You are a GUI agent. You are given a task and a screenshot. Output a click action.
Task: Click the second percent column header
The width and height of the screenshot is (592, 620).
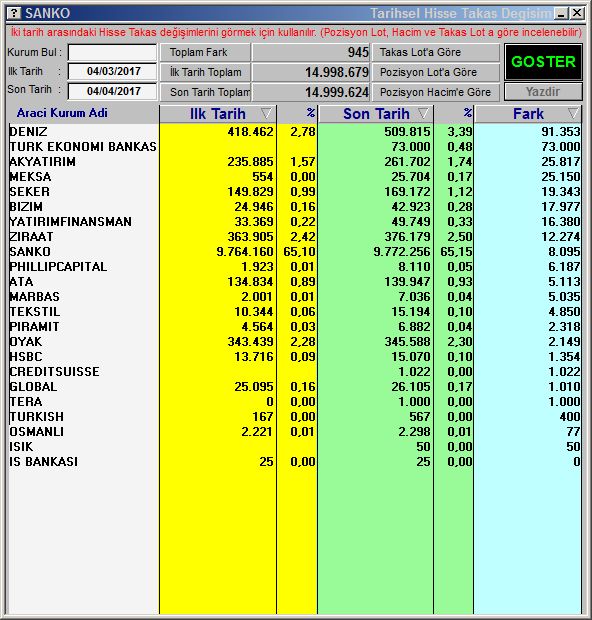click(454, 114)
